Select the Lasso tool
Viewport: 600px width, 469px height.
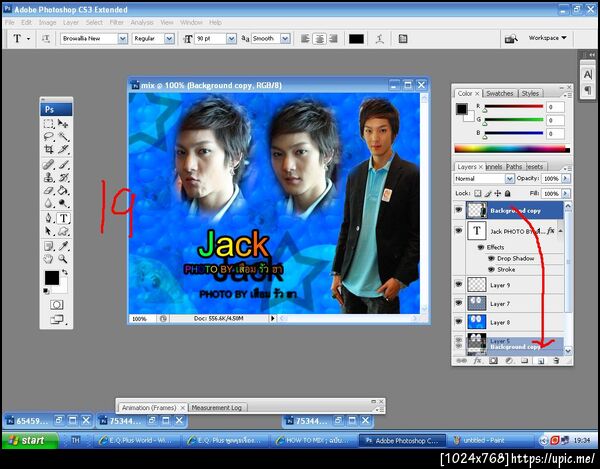tap(49, 136)
